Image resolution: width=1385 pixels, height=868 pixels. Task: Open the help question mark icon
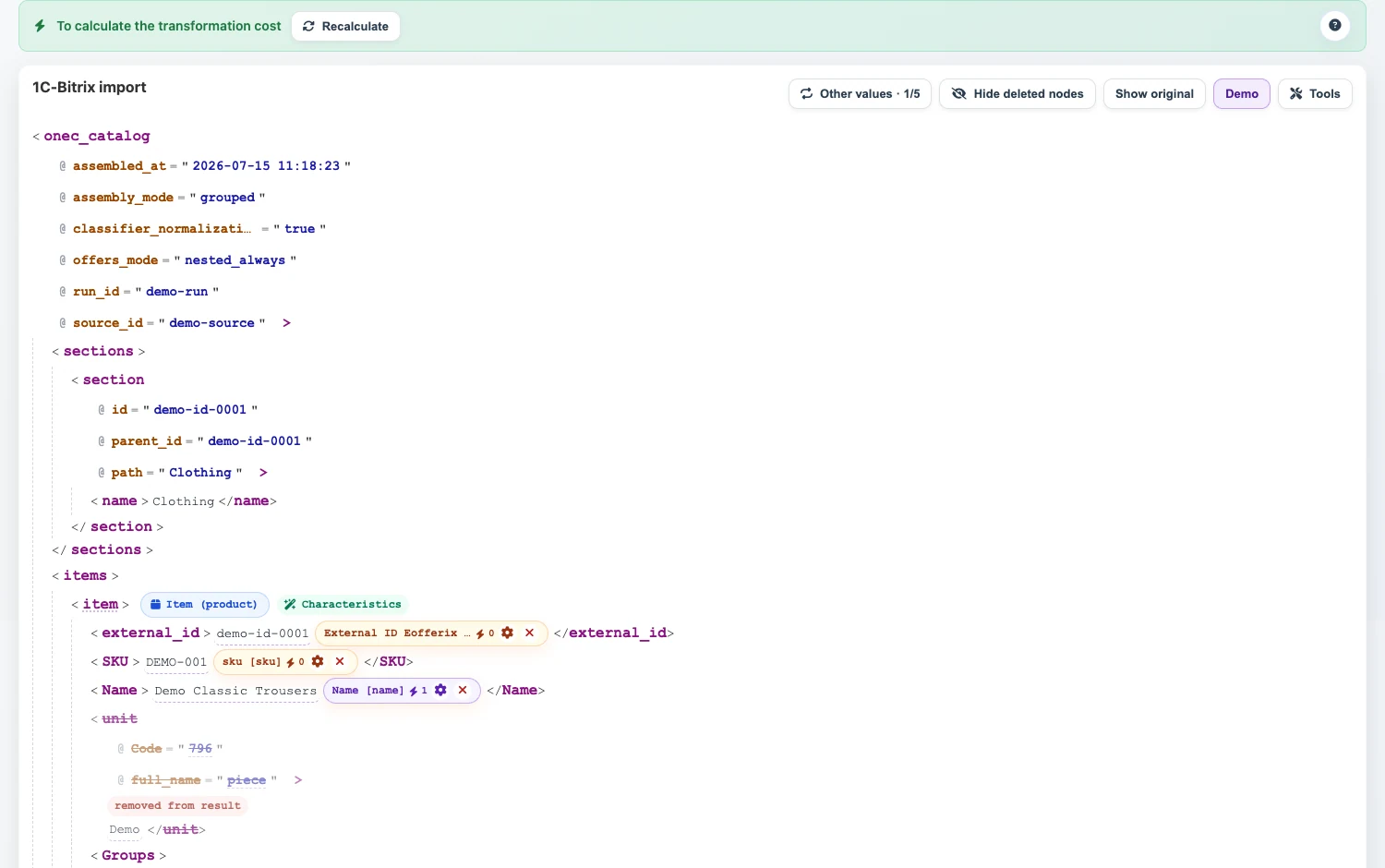click(x=1334, y=26)
